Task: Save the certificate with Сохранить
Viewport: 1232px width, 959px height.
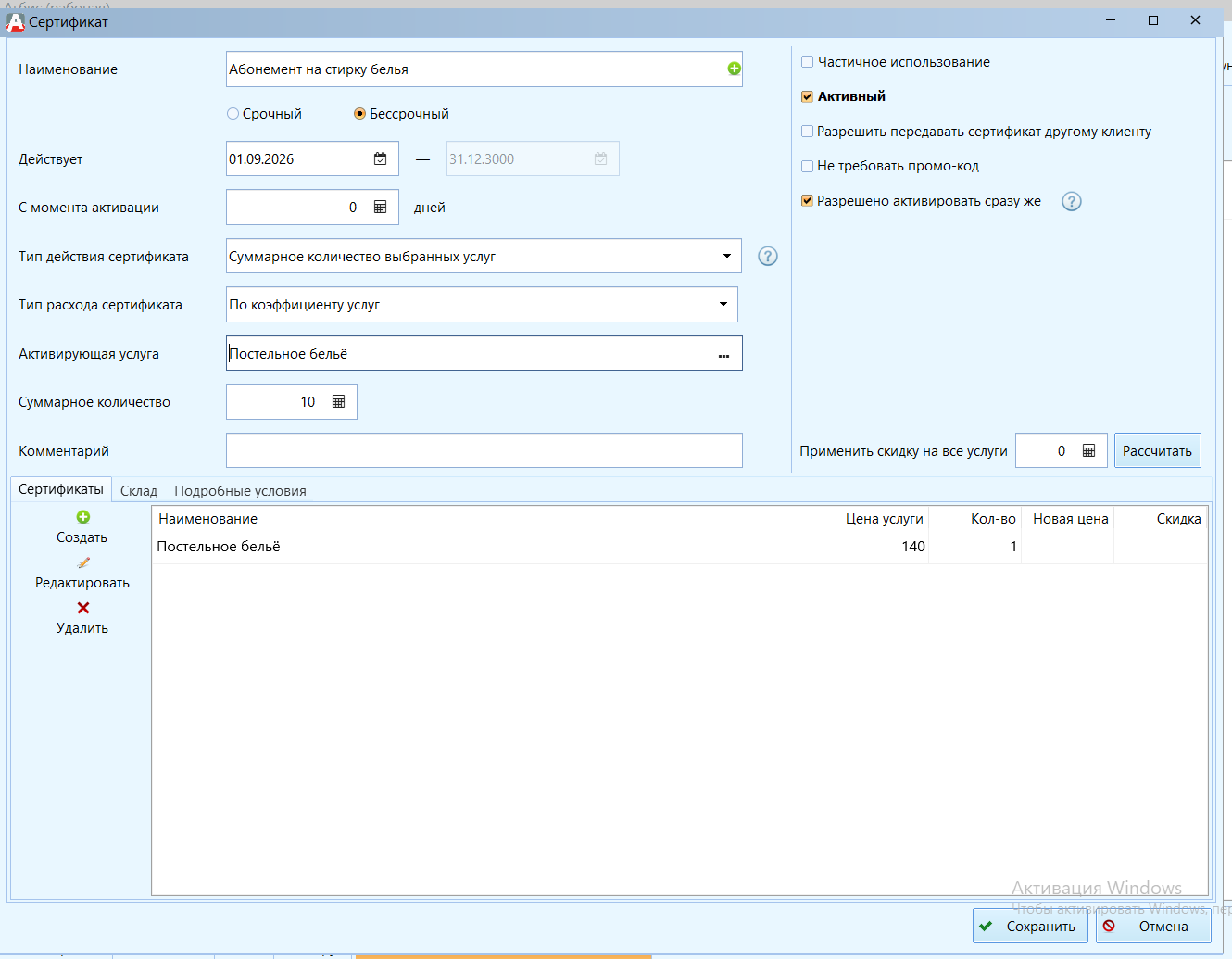Action: (1030, 926)
